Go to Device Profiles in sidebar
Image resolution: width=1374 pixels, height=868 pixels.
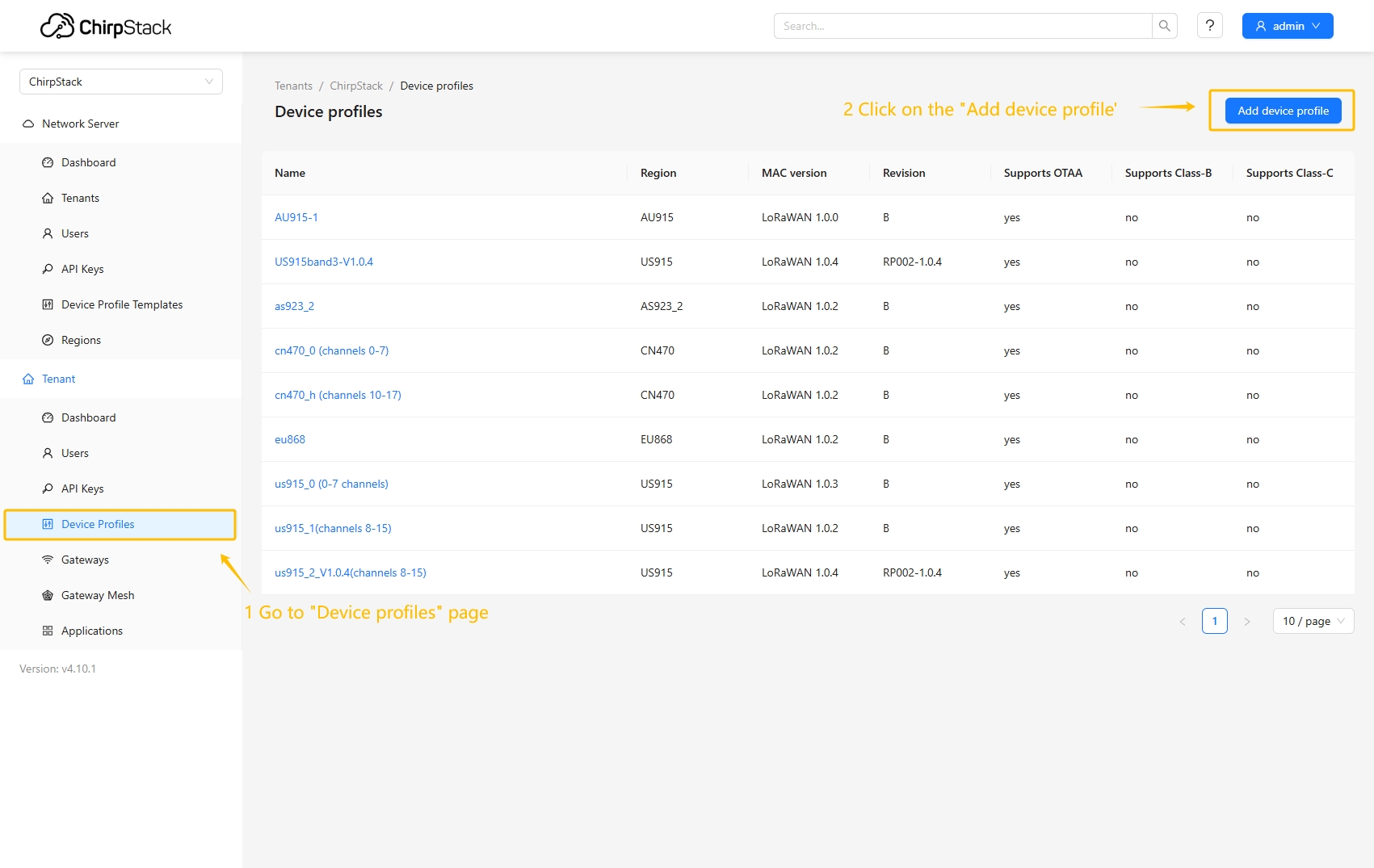tap(98, 524)
